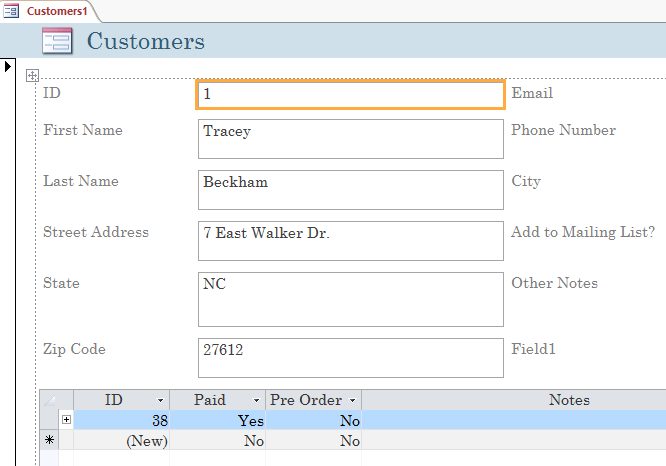
Task: Click the Customers1 tab form icon
Action: point(11,11)
